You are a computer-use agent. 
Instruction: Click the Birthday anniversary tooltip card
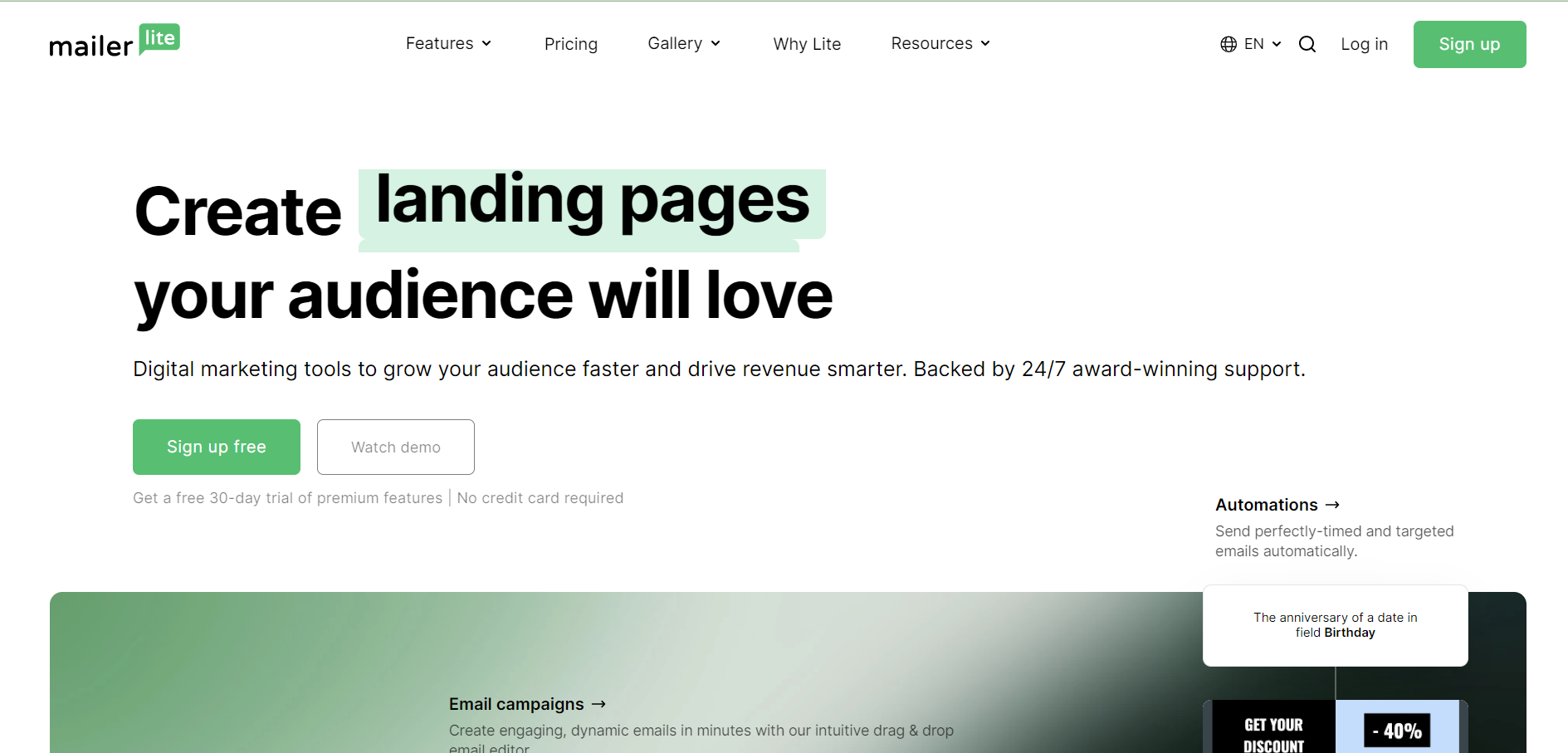coord(1334,625)
